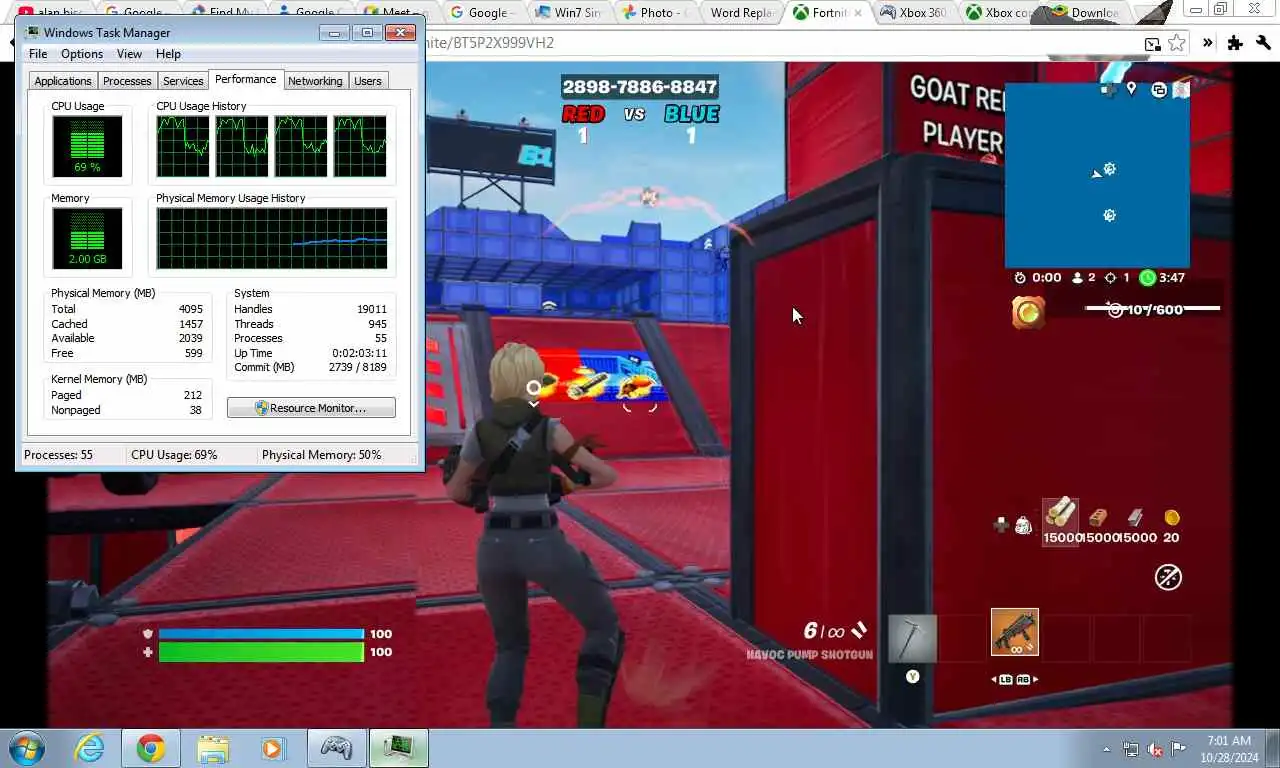This screenshot has height=768, width=1280.
Task: Close the Fortnite browser tab
Action: (857, 13)
